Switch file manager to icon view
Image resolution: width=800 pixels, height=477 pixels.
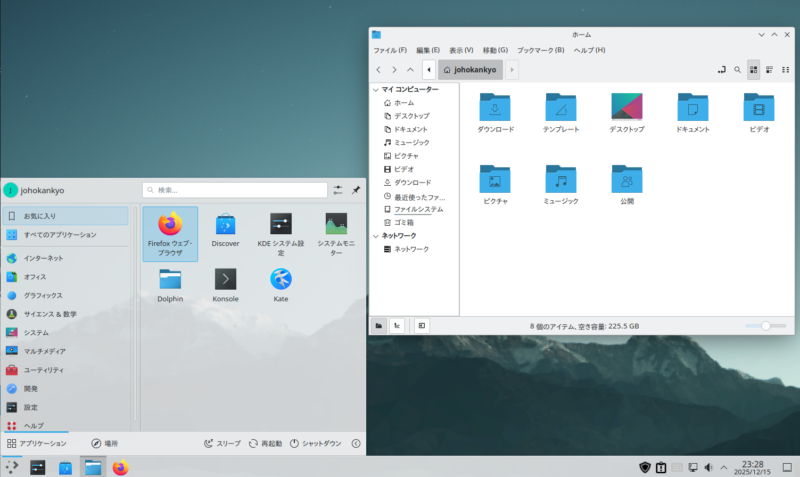pos(753,70)
